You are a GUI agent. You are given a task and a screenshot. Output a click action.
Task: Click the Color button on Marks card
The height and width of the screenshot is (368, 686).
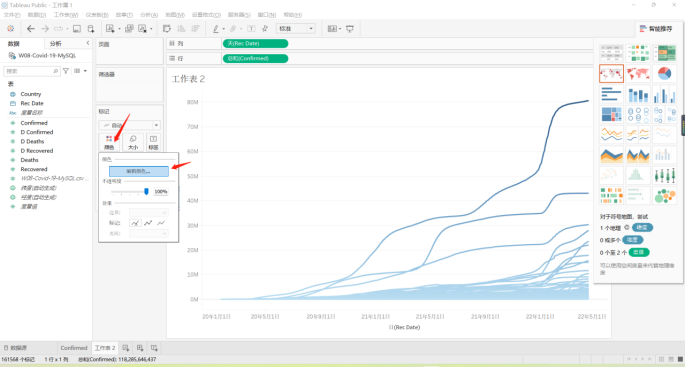coord(109,142)
